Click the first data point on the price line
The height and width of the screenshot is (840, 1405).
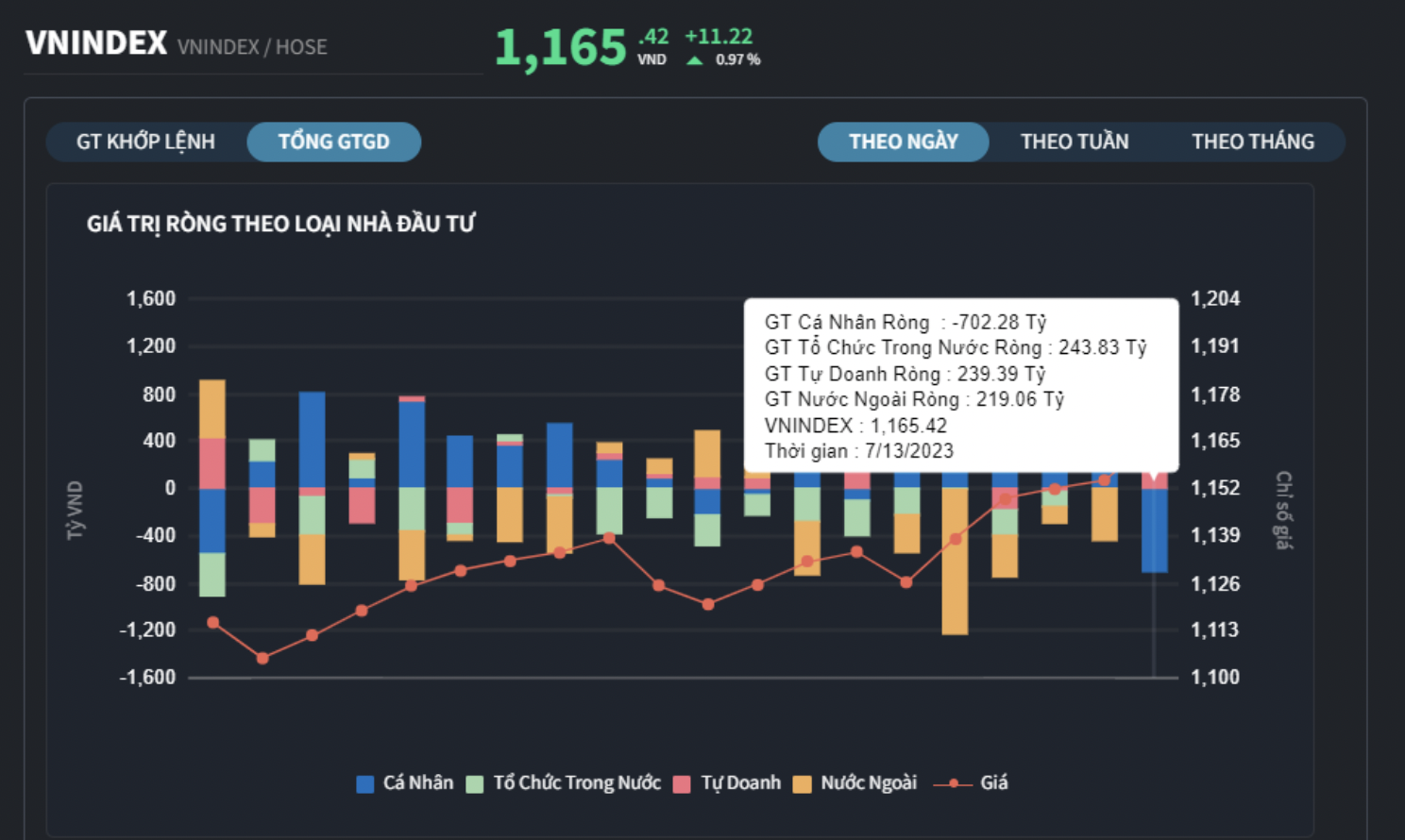[212, 622]
